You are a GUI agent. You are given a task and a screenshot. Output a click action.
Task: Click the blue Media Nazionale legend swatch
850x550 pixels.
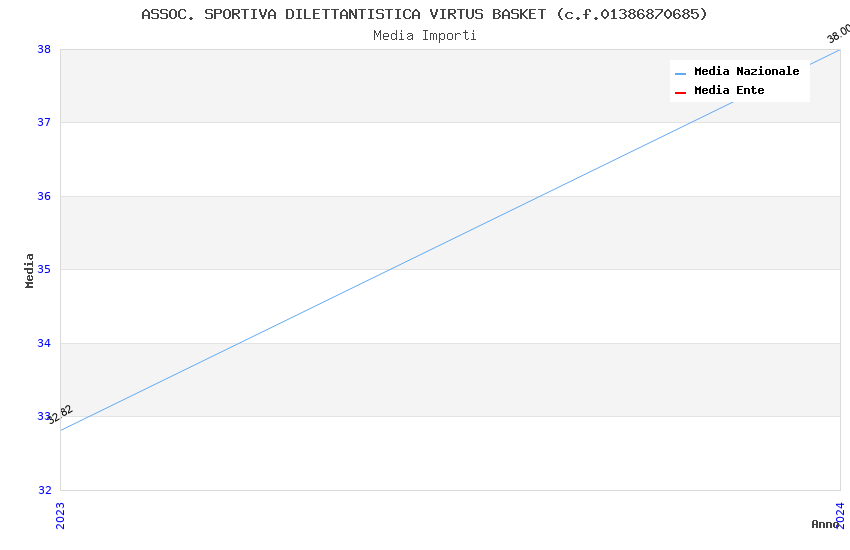(x=680, y=73)
